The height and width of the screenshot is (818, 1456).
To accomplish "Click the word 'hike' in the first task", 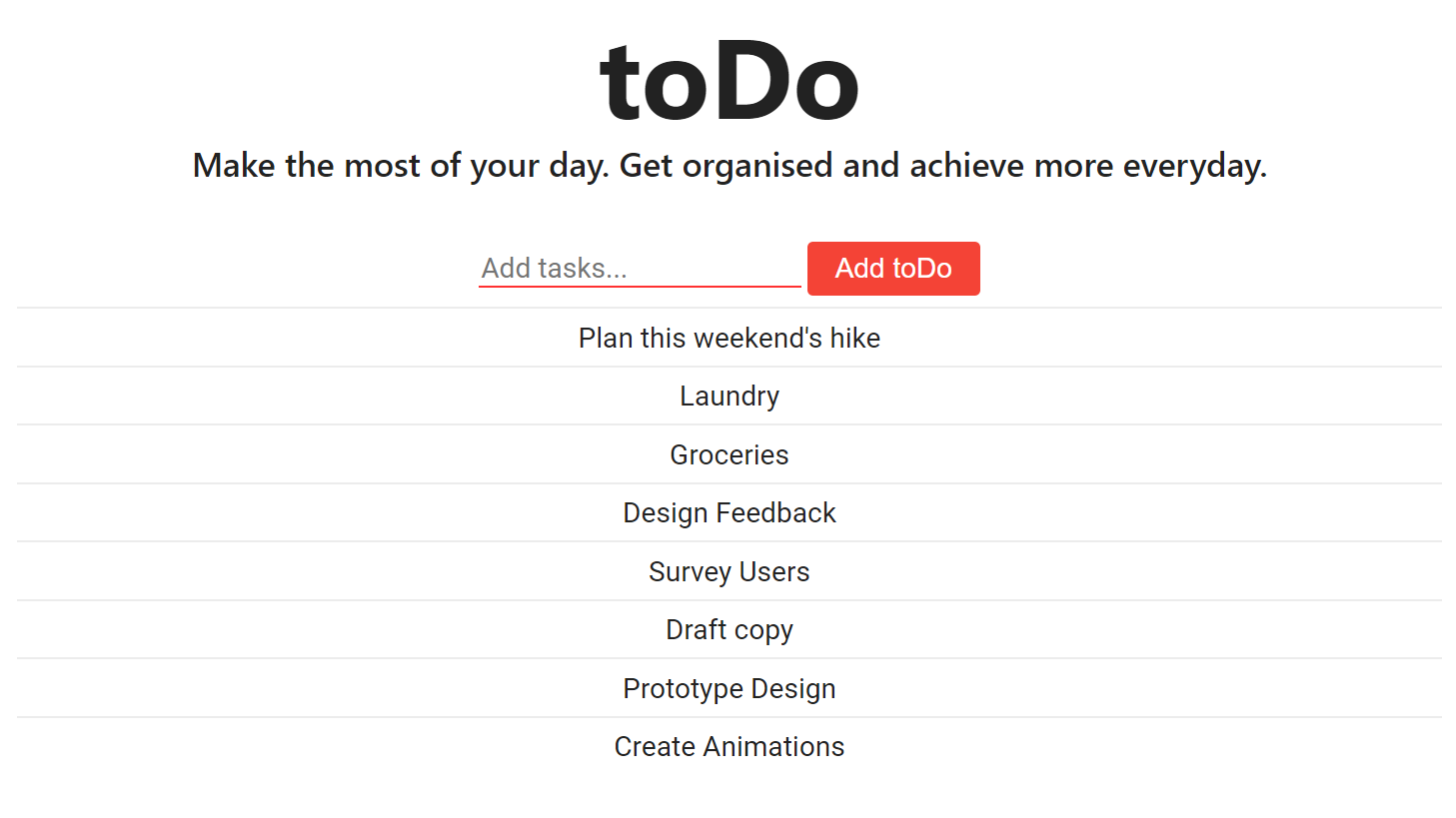I will (855, 338).
